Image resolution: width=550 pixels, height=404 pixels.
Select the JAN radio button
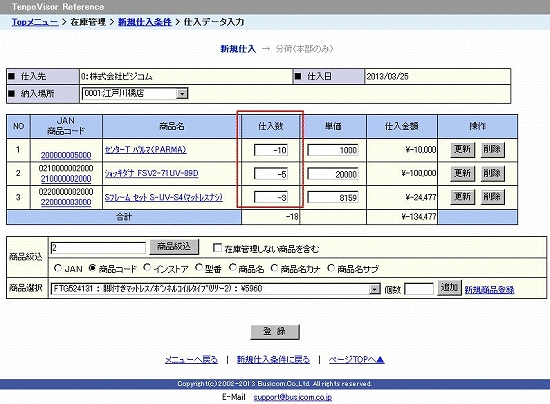(x=58, y=268)
